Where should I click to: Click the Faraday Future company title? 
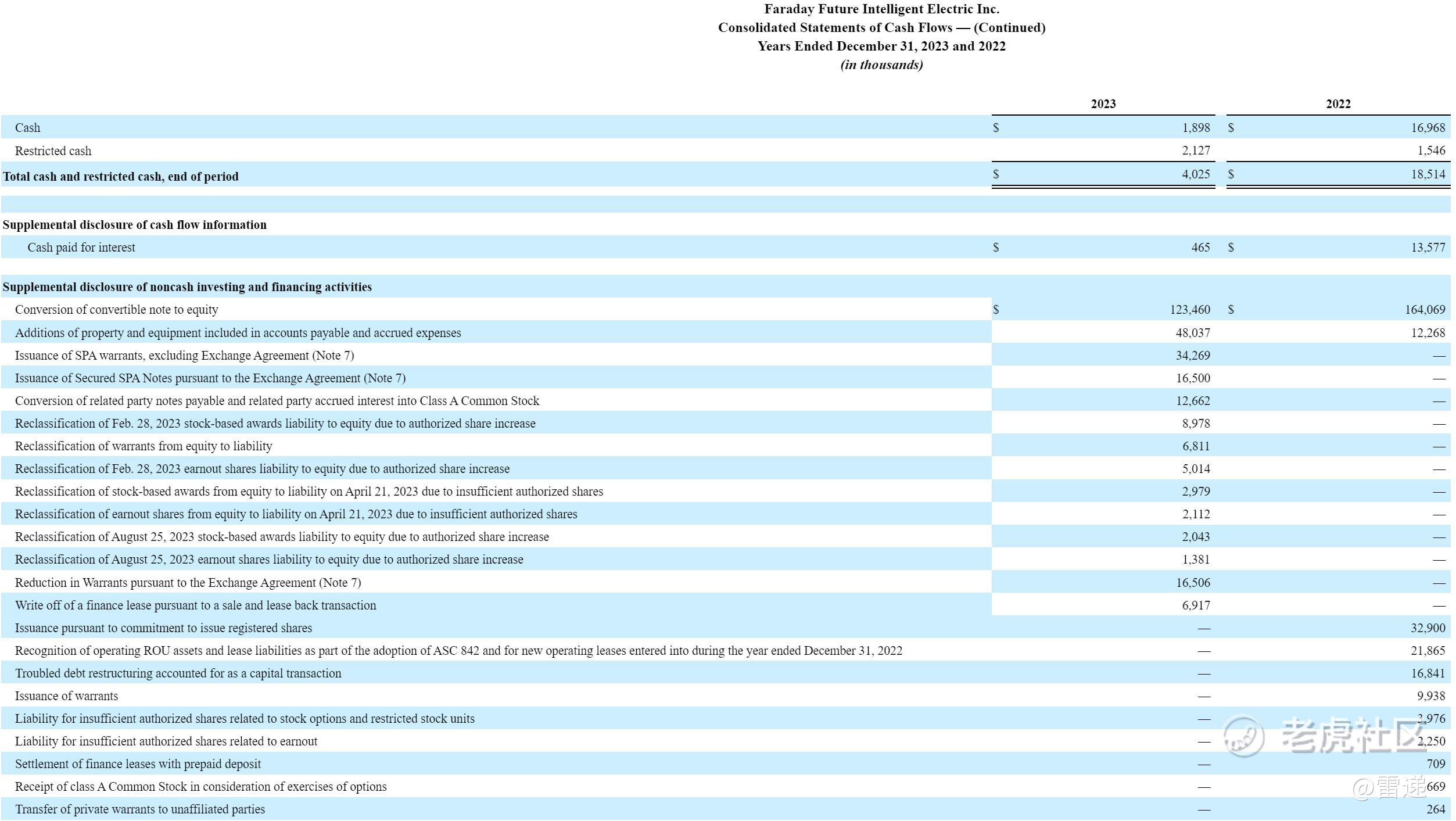(x=881, y=9)
